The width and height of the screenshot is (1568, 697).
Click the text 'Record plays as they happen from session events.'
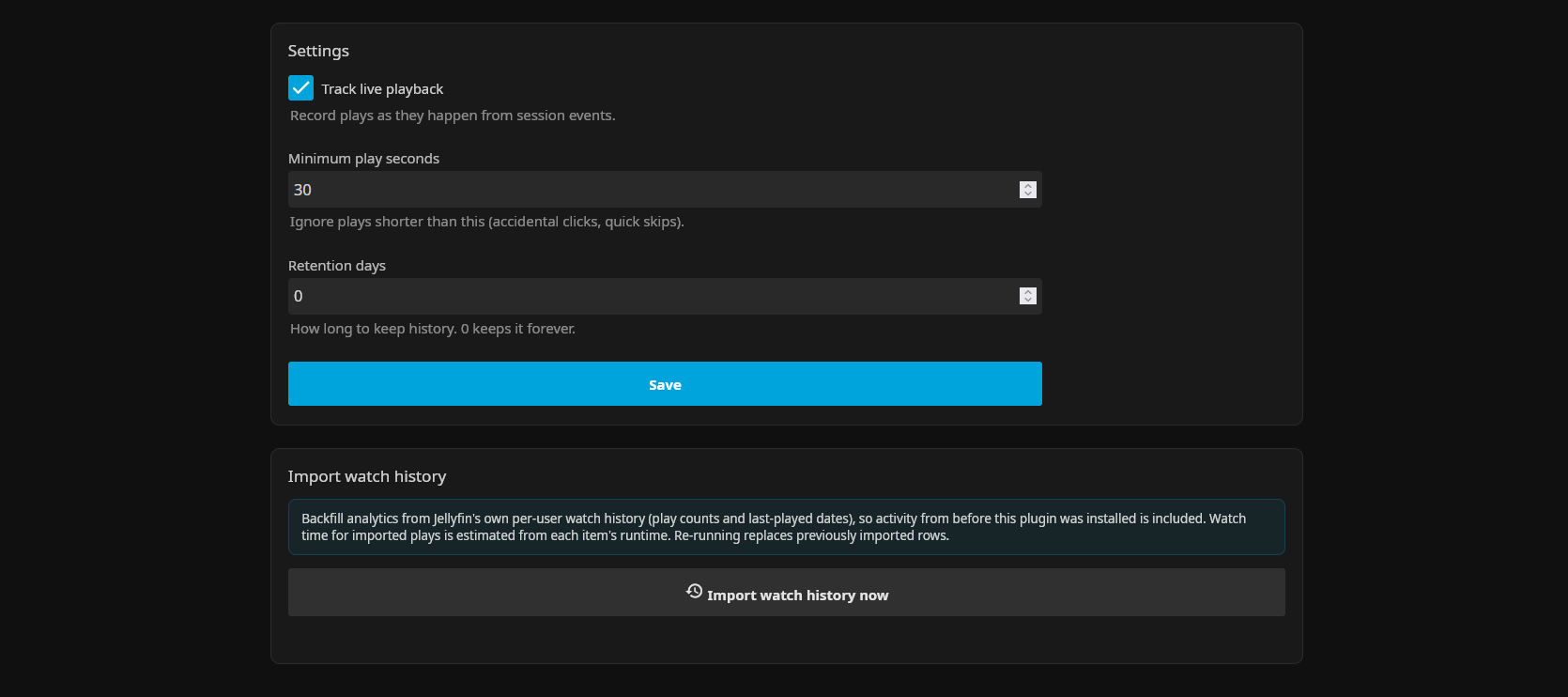pyautogui.click(x=453, y=116)
